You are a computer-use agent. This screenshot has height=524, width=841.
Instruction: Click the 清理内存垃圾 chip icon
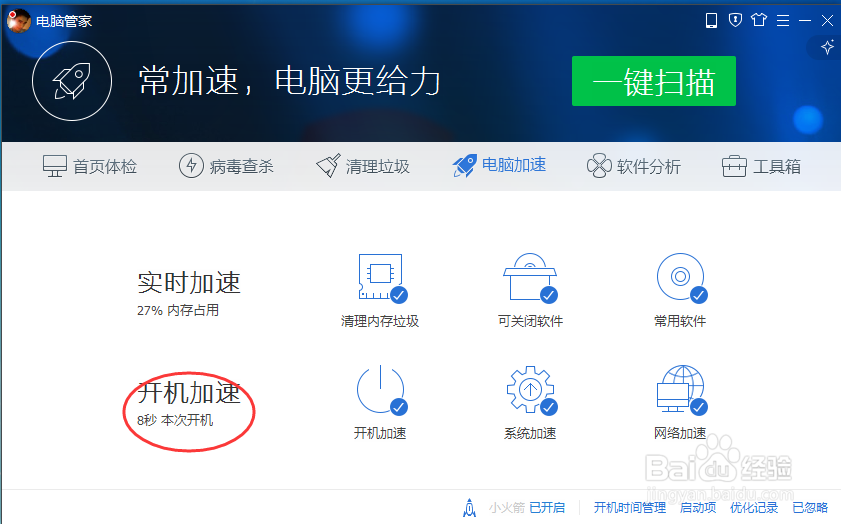pyautogui.click(x=380, y=277)
